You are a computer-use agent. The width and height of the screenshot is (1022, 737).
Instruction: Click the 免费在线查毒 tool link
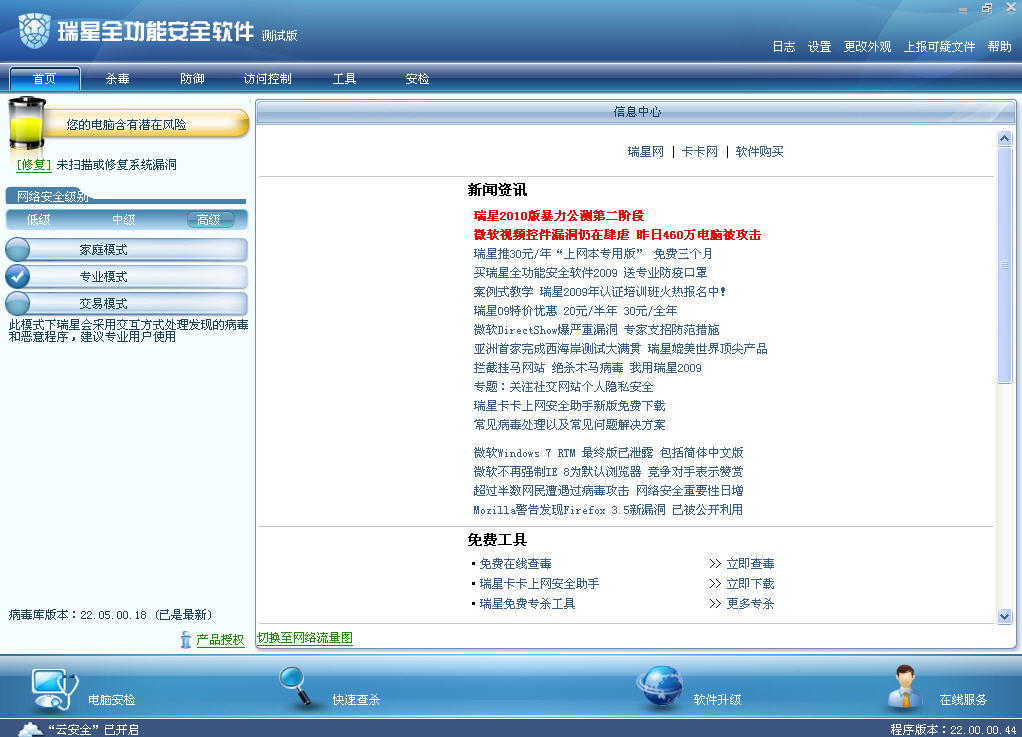[516, 564]
